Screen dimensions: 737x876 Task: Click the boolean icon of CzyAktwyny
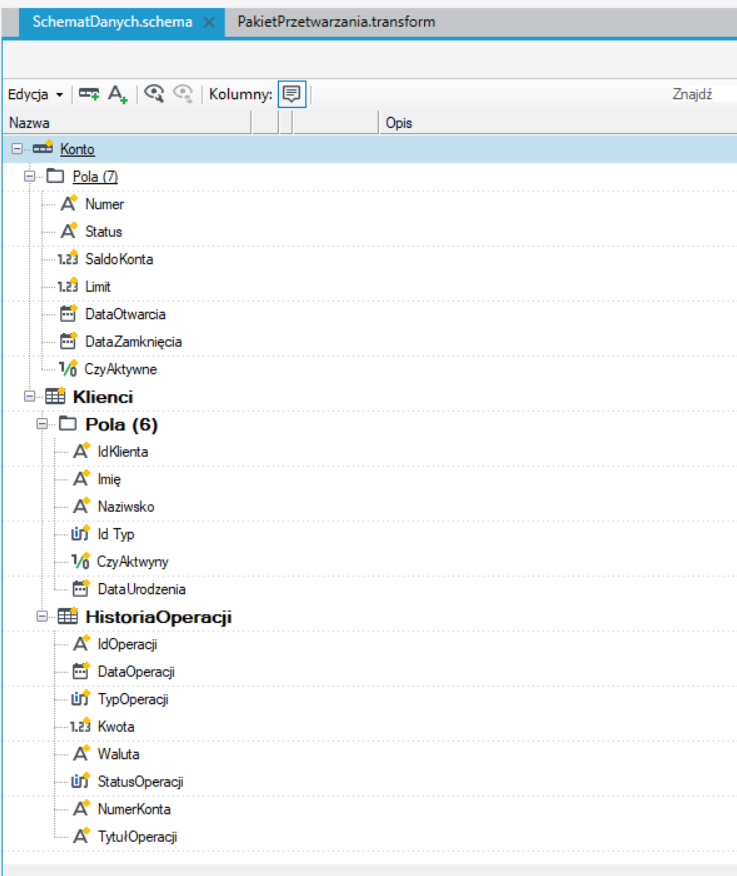[80, 560]
